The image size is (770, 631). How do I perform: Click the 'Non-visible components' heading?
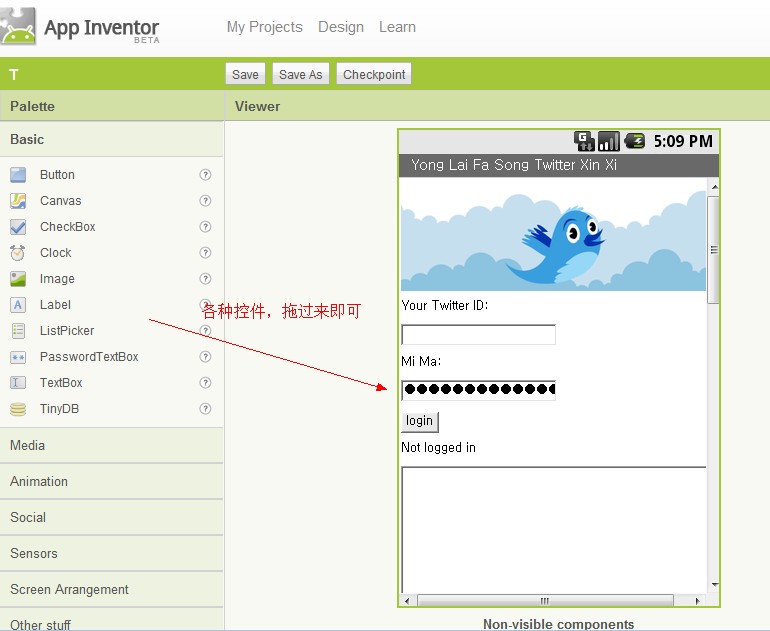(558, 624)
